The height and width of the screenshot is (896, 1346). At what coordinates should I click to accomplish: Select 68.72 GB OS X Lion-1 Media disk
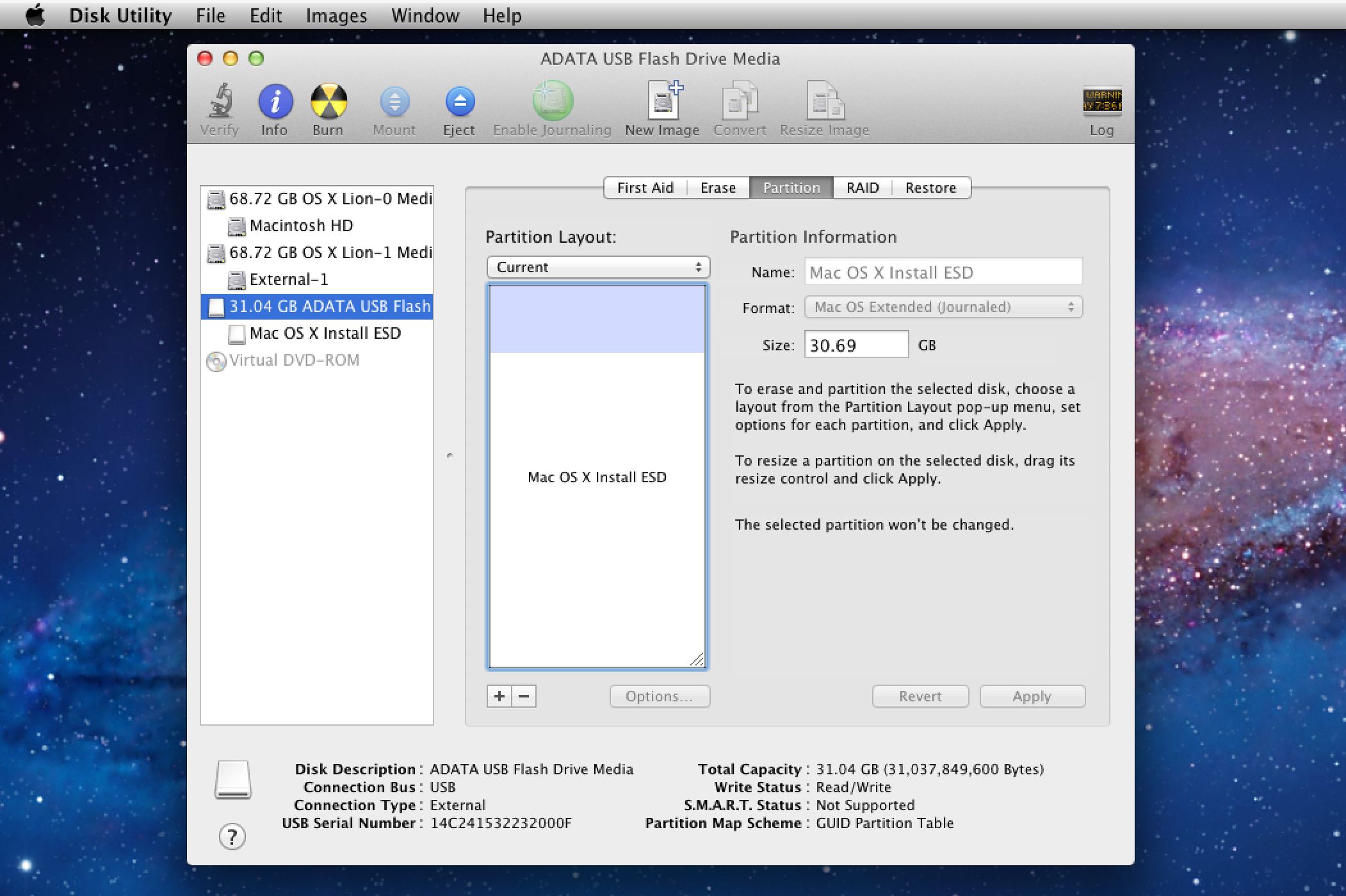tap(317, 252)
